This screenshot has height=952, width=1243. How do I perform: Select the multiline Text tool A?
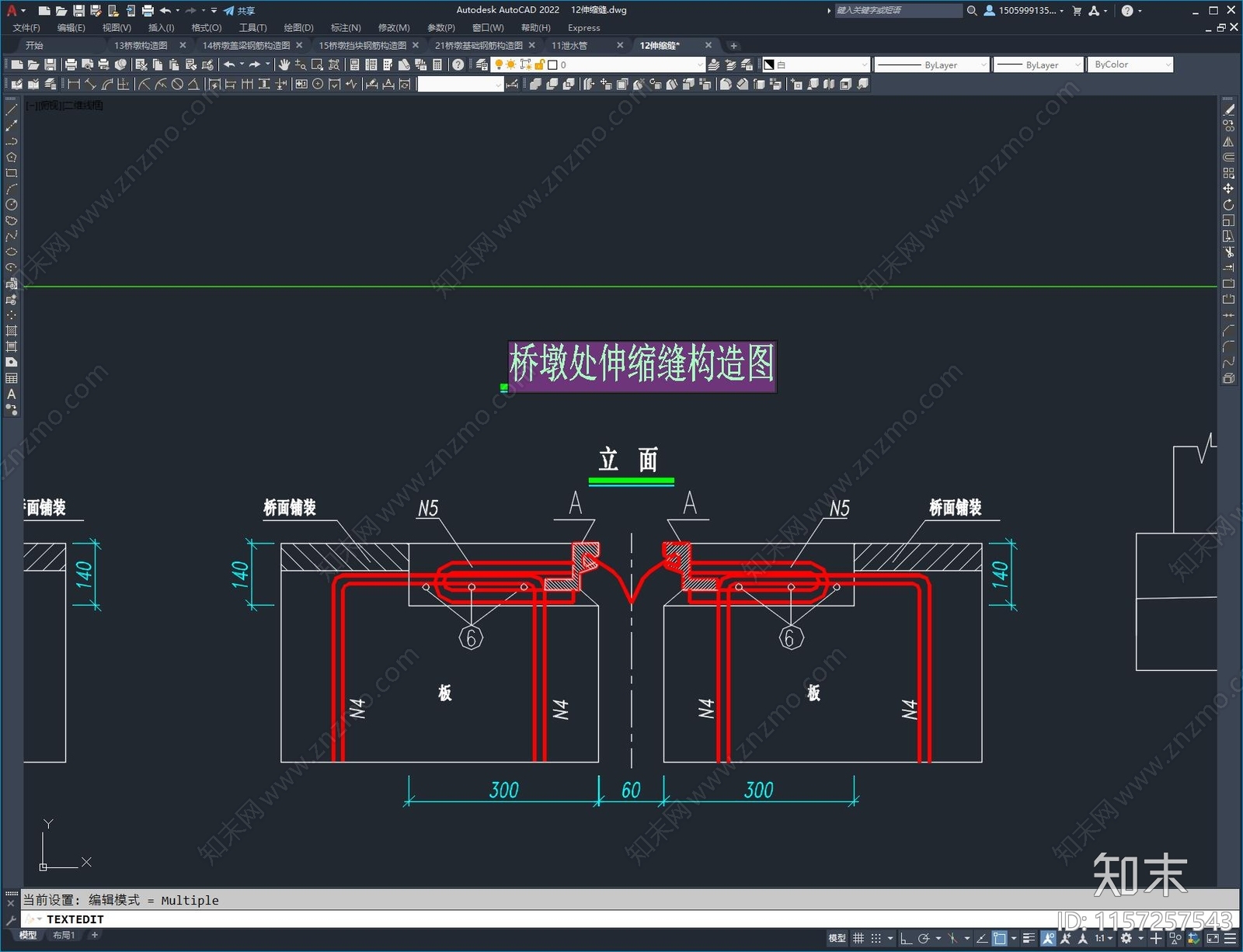[12, 394]
